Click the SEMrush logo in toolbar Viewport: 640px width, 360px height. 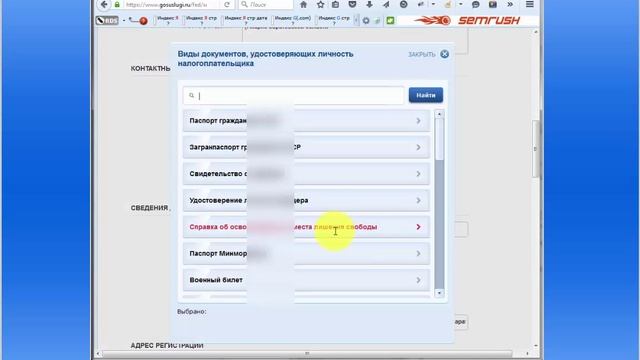pos(467,20)
